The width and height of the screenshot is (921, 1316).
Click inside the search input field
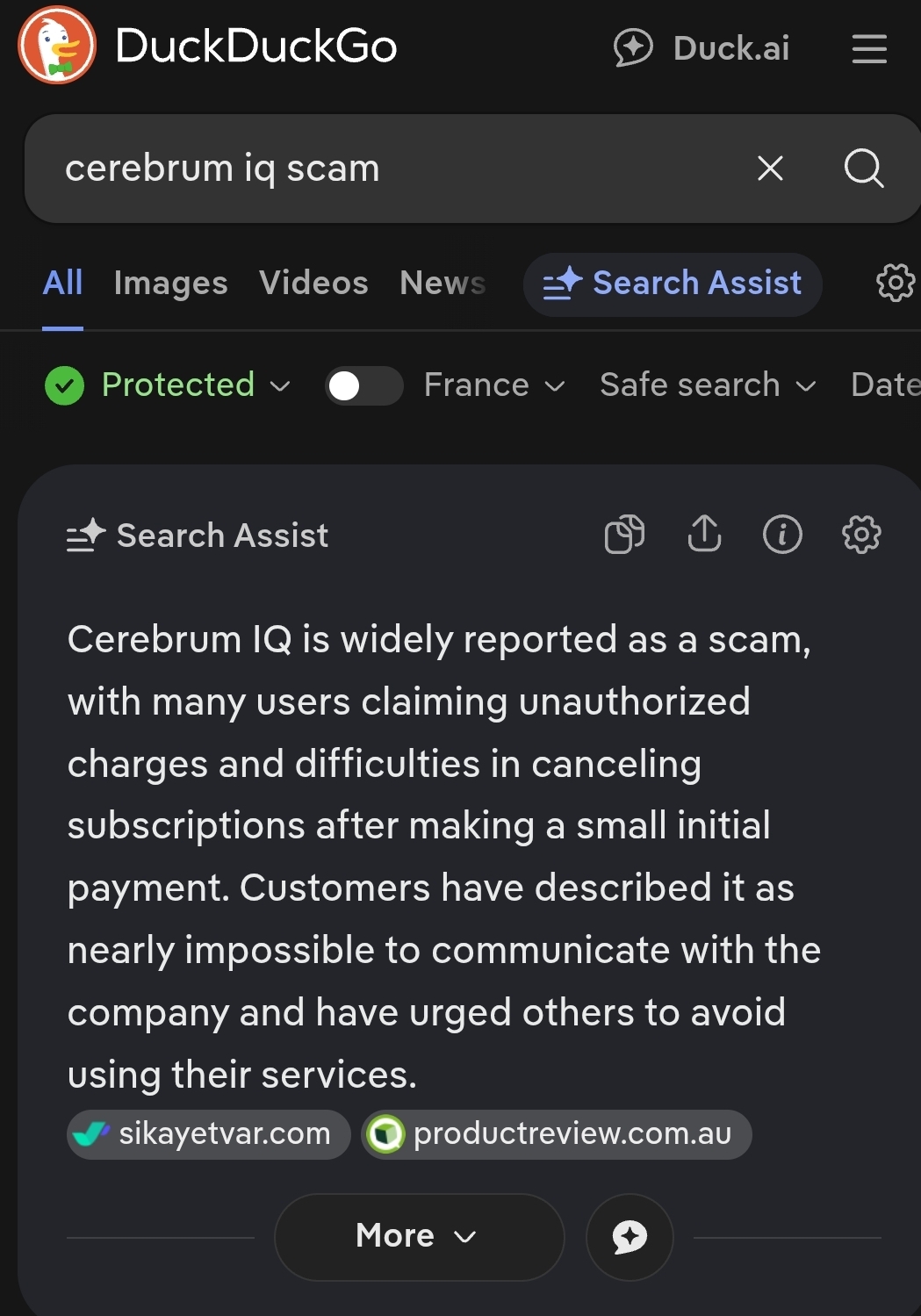(x=351, y=169)
